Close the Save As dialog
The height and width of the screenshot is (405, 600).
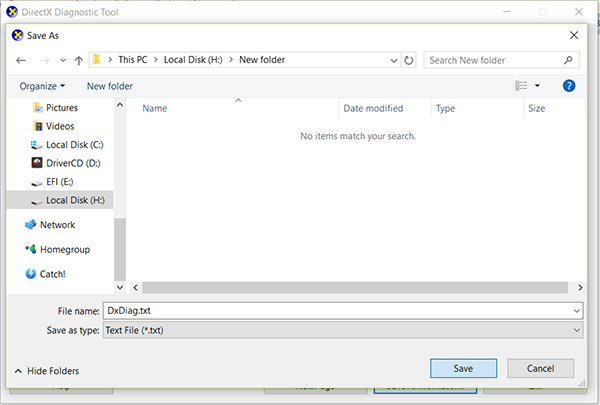click(x=574, y=35)
